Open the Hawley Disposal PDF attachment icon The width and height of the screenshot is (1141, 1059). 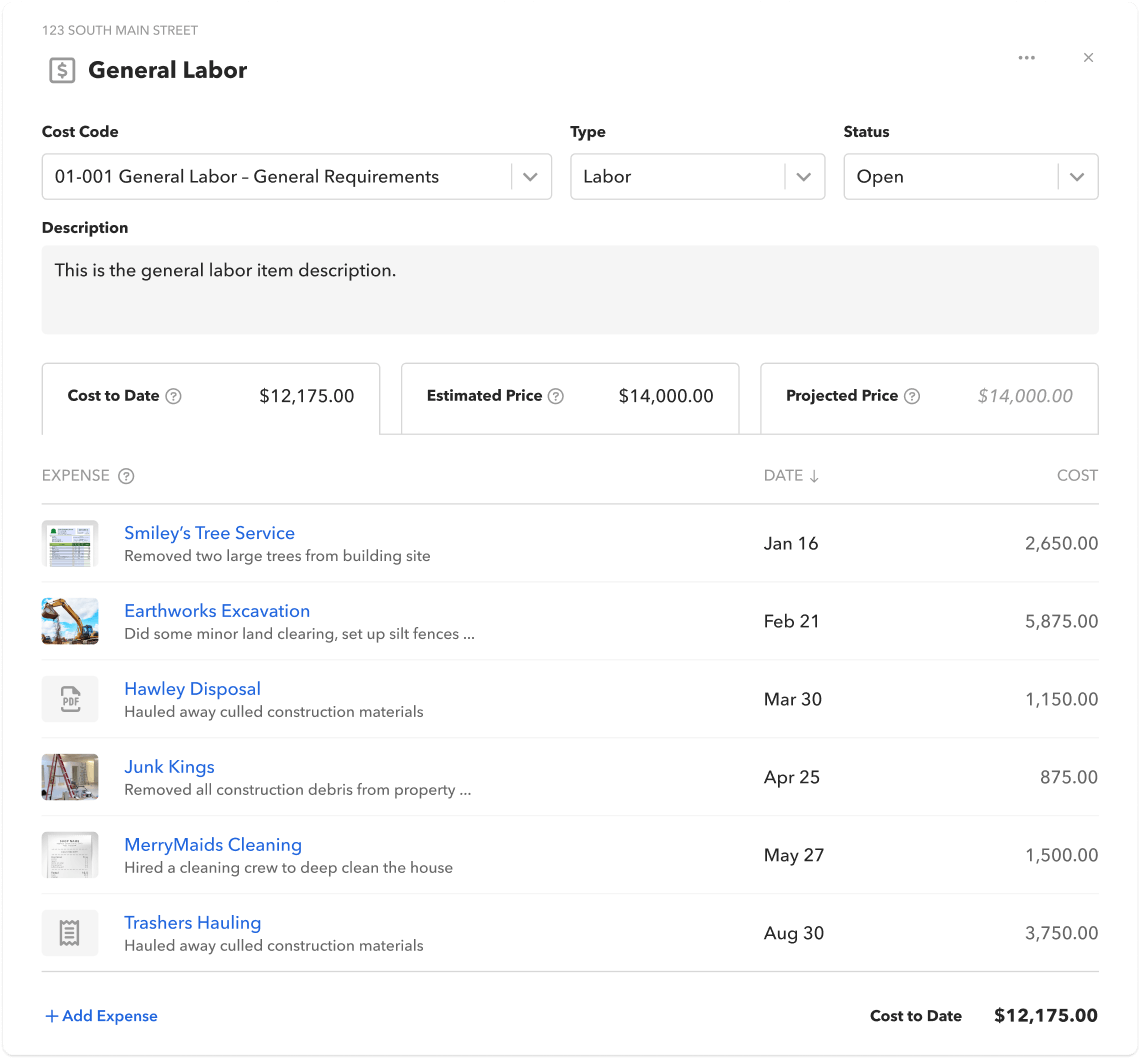[70, 699]
